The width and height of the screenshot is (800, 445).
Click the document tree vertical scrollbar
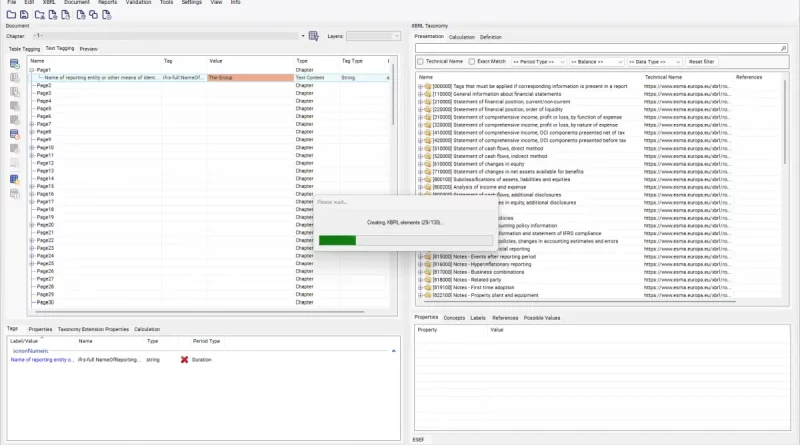[393, 95]
